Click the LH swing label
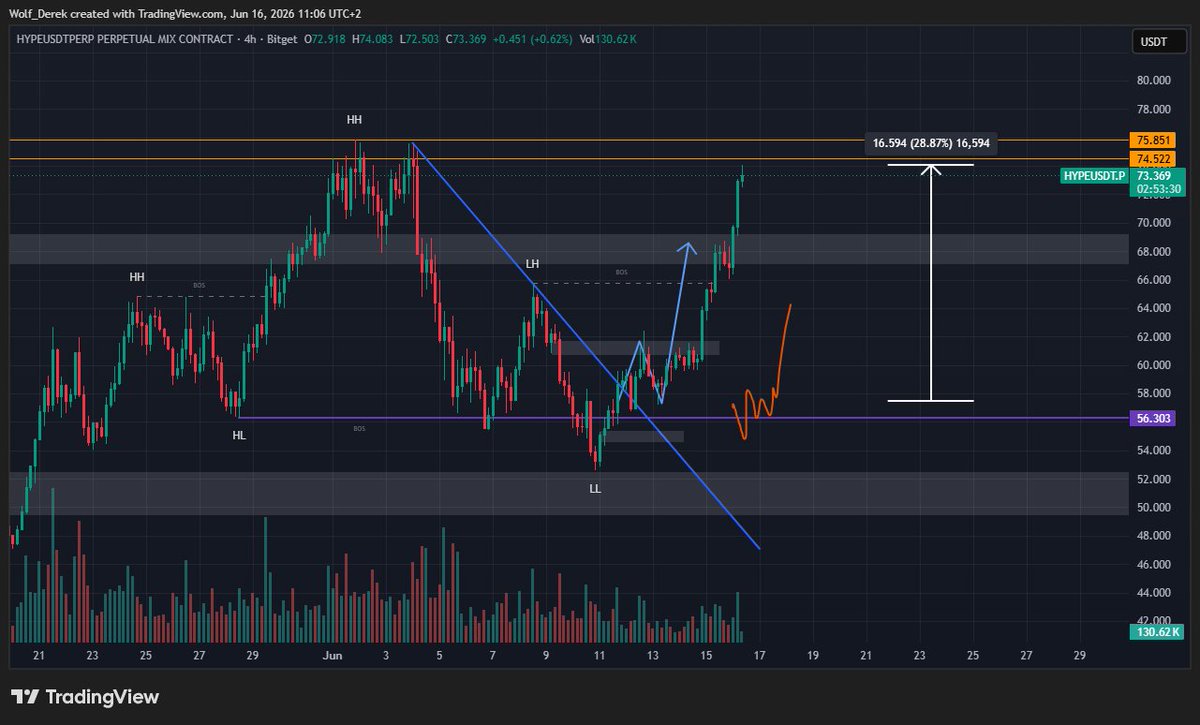 [x=533, y=264]
